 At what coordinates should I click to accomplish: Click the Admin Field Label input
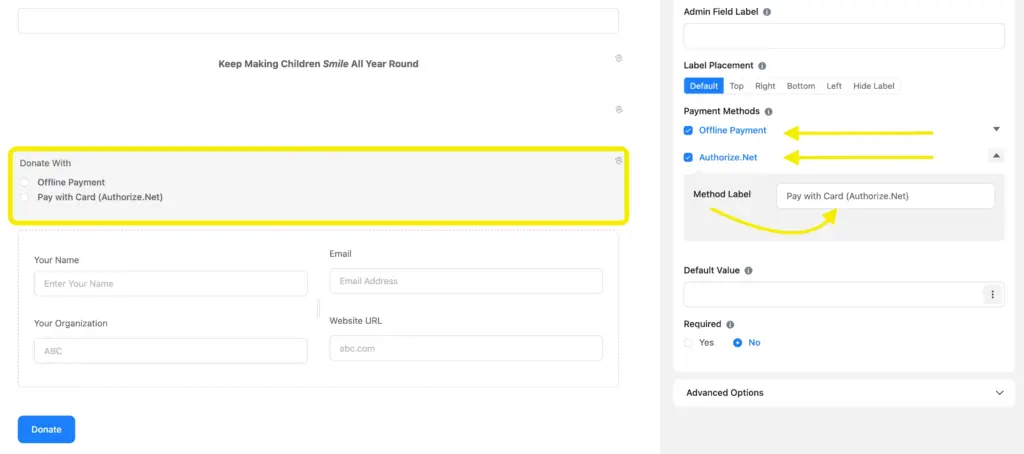pyautogui.click(x=844, y=36)
